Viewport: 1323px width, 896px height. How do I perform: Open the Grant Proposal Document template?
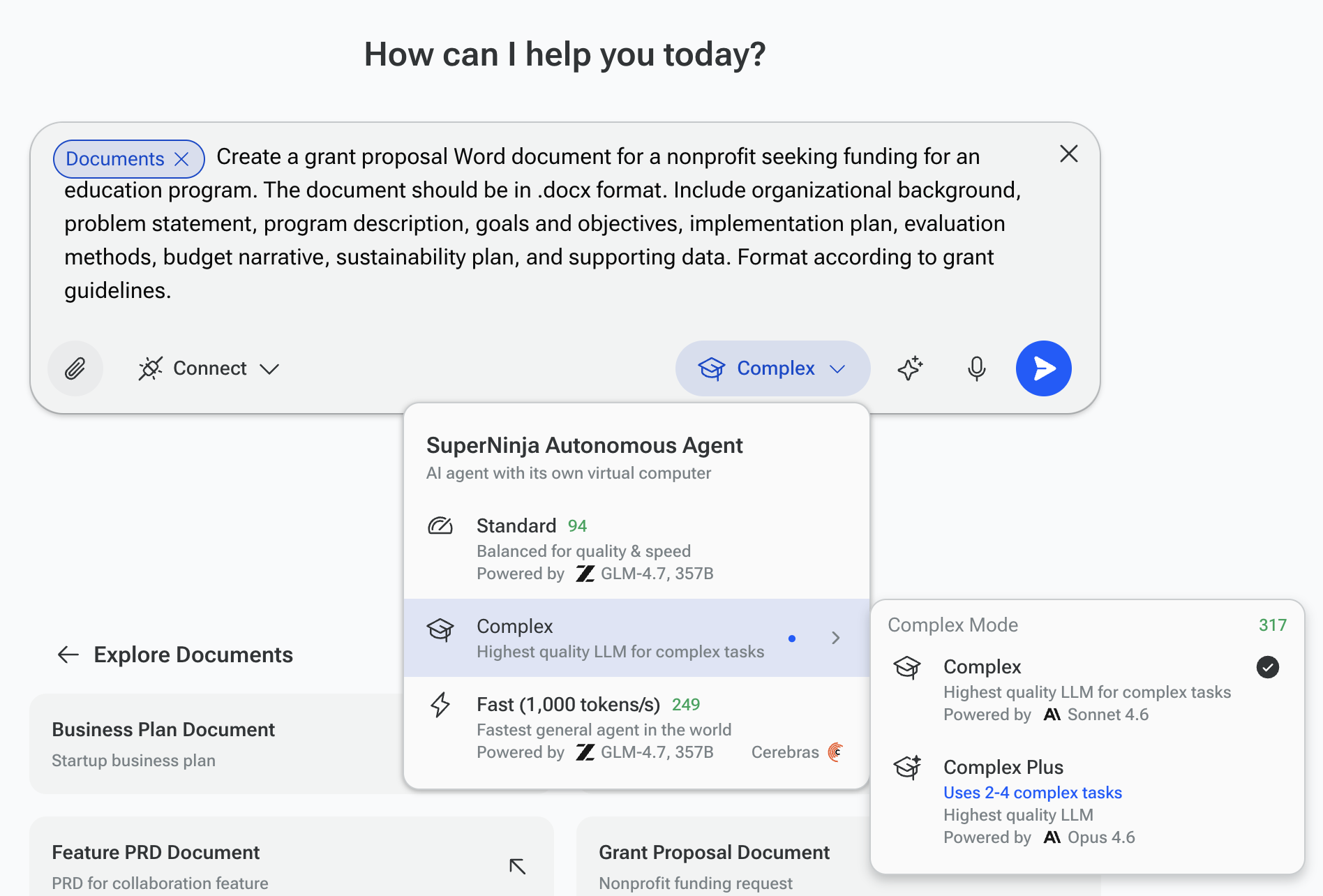click(723, 857)
